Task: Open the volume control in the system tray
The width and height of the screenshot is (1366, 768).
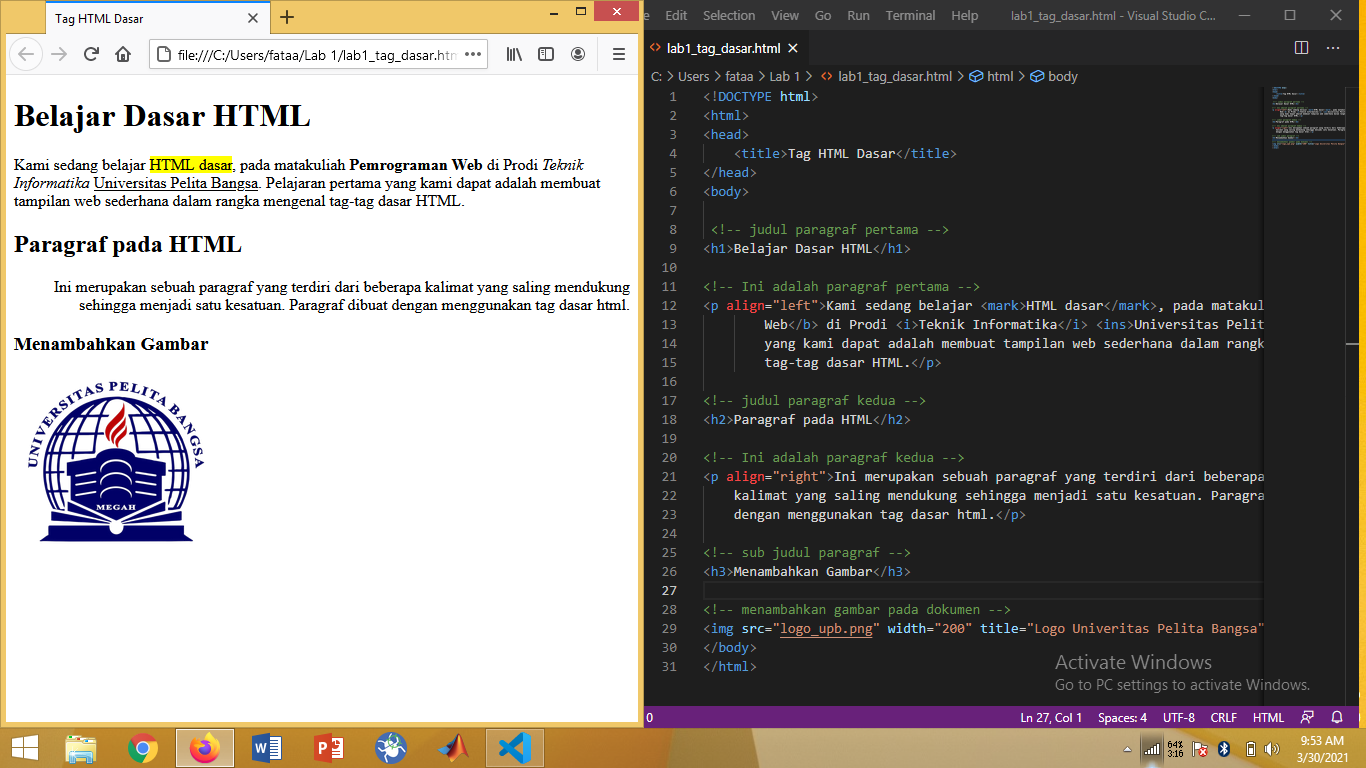Action: [1272, 747]
